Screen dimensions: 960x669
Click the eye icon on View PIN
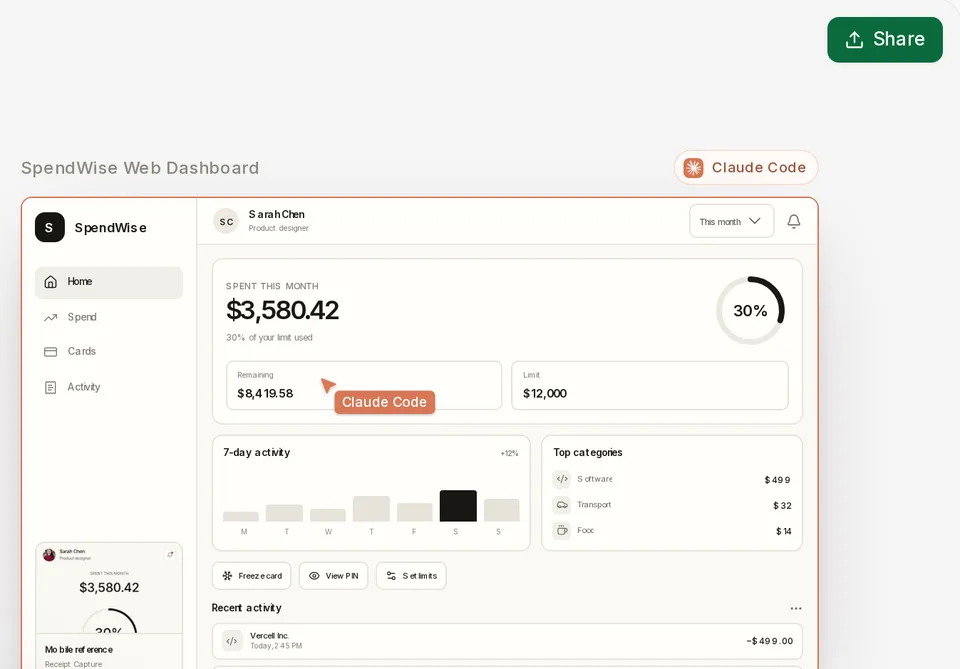tap(314, 576)
